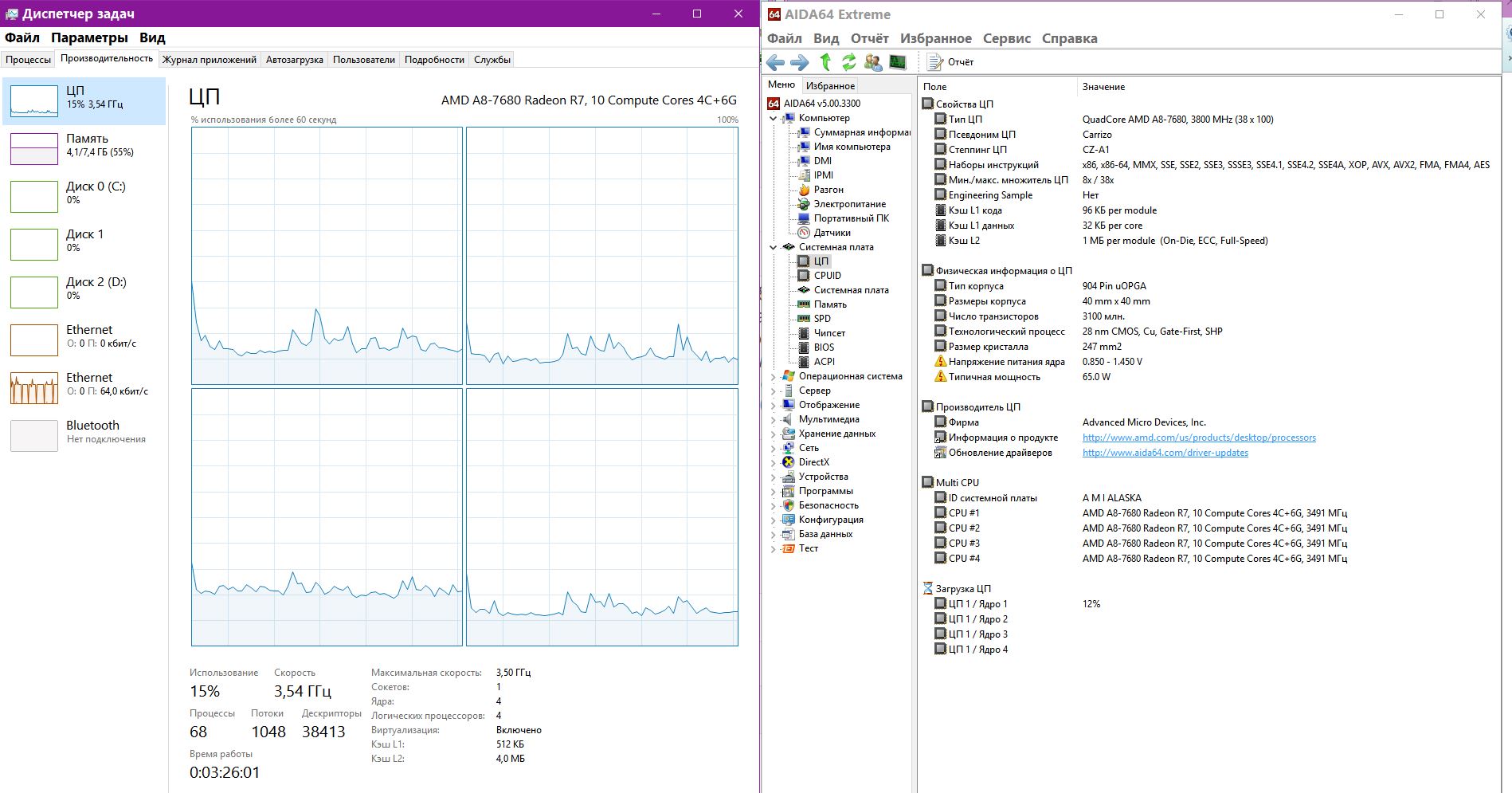Image resolution: width=1512 pixels, height=793 pixels.
Task: Switch to the Журнал приложений tab
Action: [x=210, y=60]
